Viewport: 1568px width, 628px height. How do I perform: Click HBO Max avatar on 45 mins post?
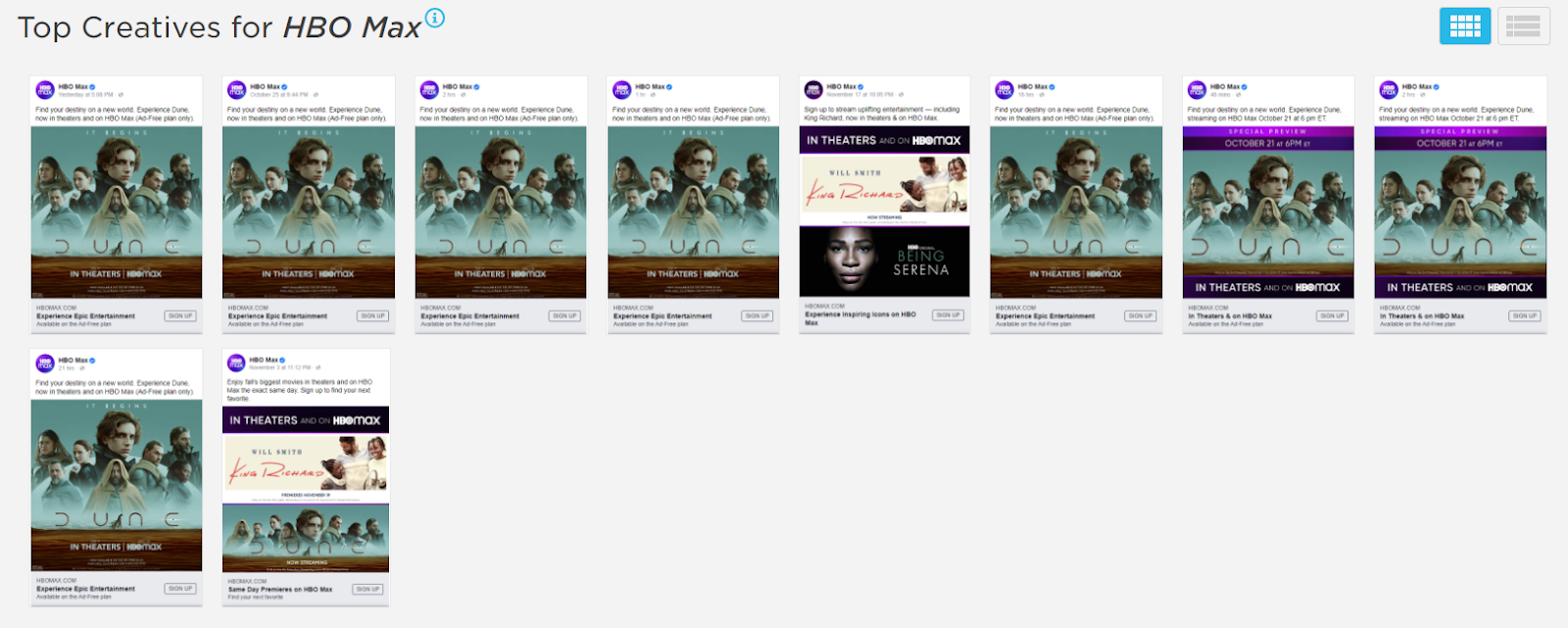point(1197,90)
